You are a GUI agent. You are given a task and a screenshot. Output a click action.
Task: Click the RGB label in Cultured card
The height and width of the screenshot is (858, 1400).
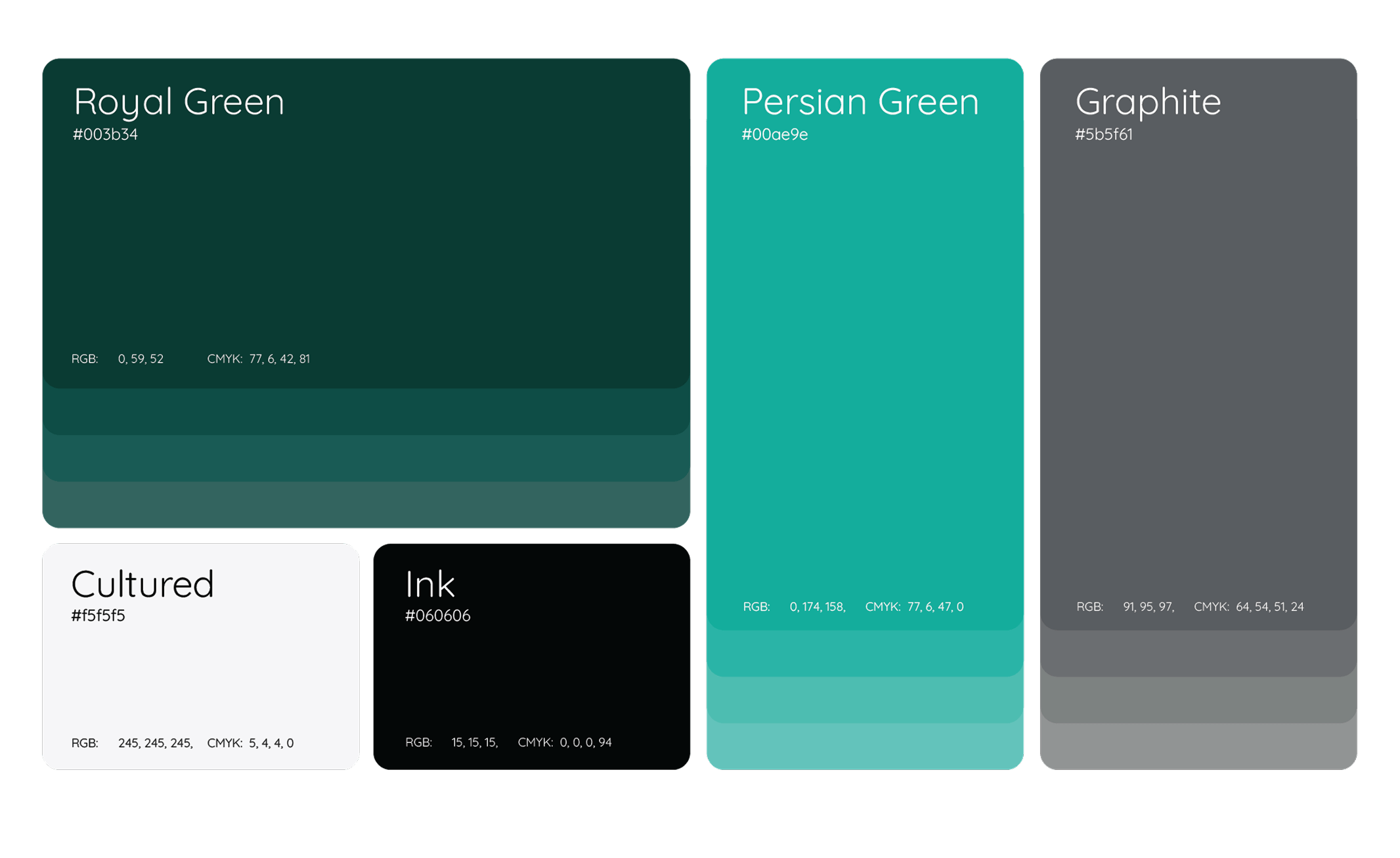pyautogui.click(x=85, y=743)
